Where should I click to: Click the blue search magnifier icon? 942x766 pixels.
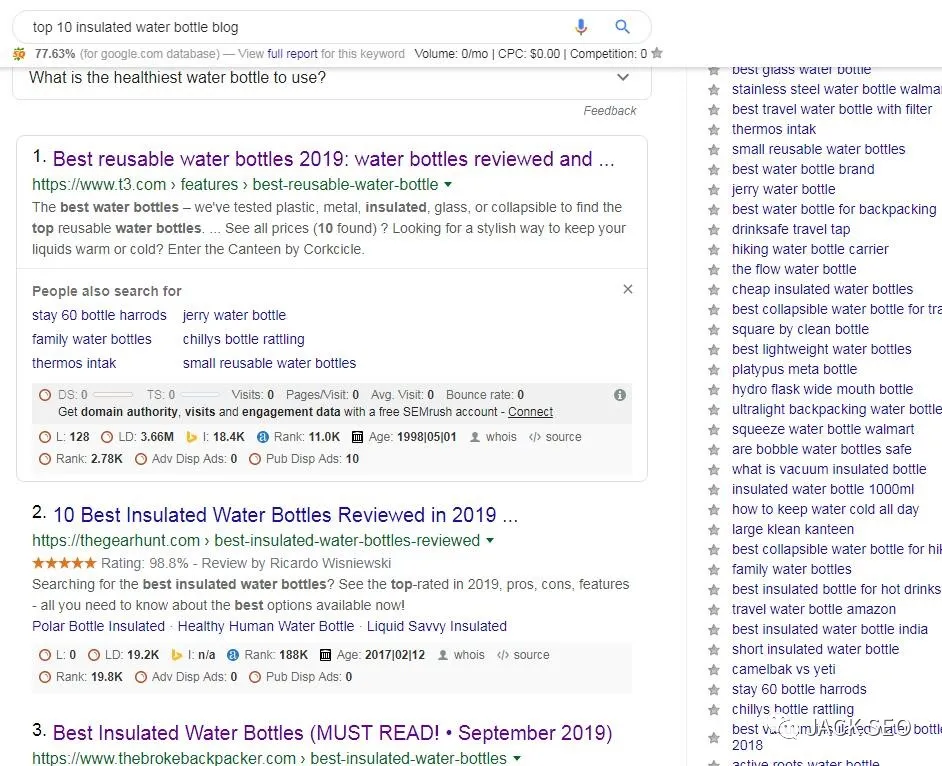click(622, 27)
